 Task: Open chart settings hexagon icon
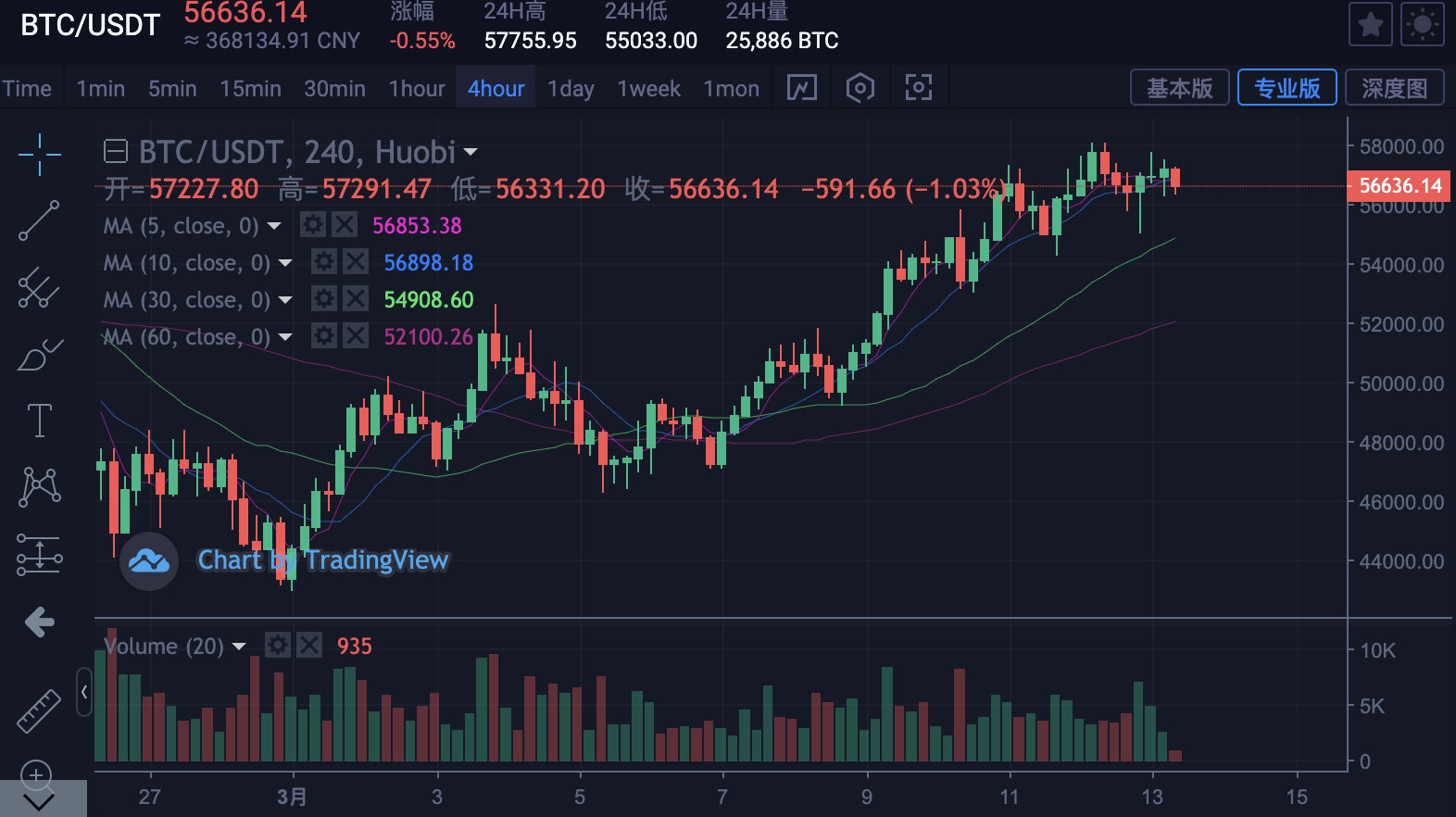(x=860, y=88)
